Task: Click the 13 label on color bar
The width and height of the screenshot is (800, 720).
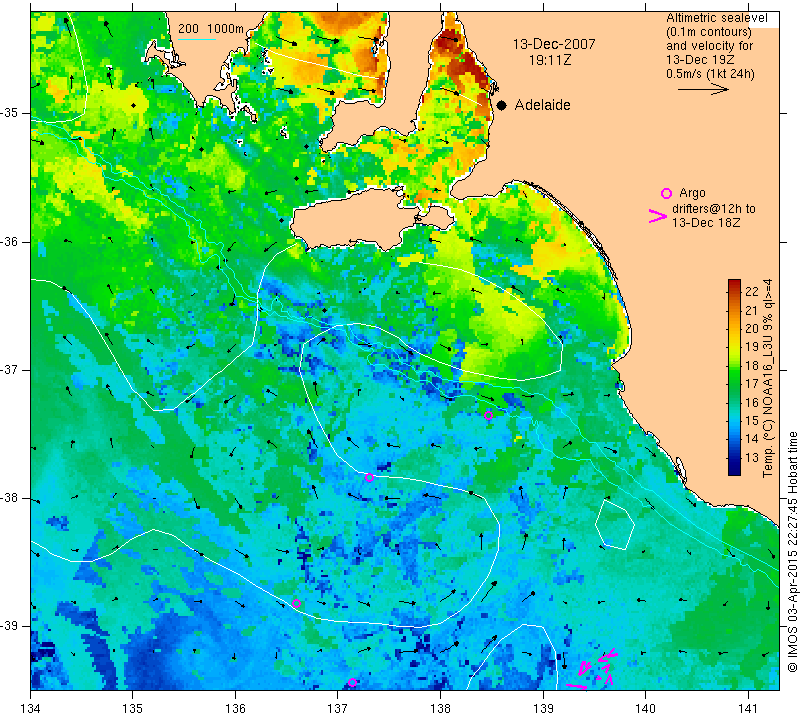Action: tap(752, 457)
